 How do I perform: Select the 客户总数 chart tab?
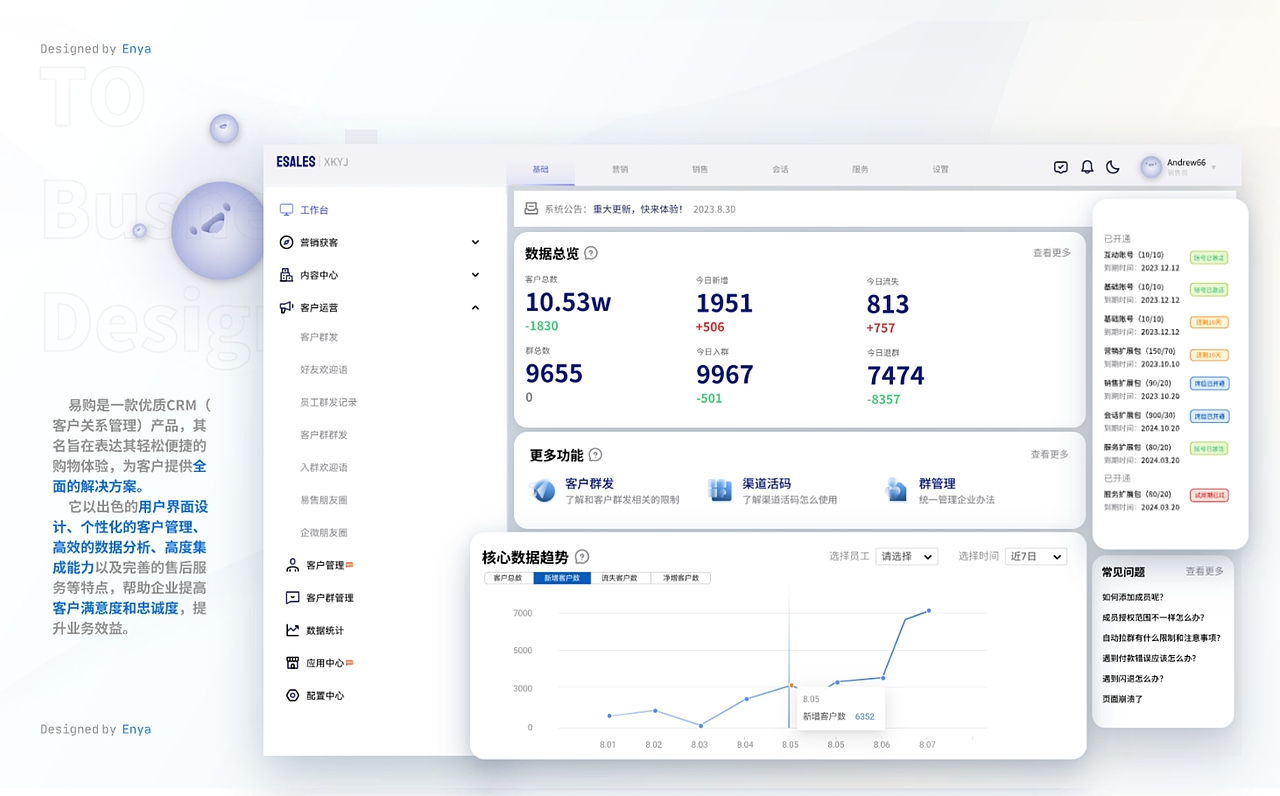508,578
